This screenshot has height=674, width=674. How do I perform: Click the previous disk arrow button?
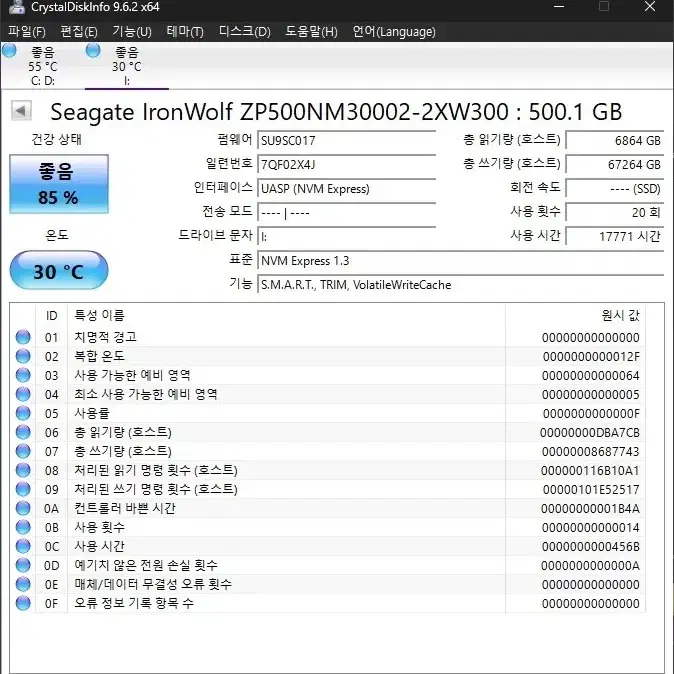21,111
